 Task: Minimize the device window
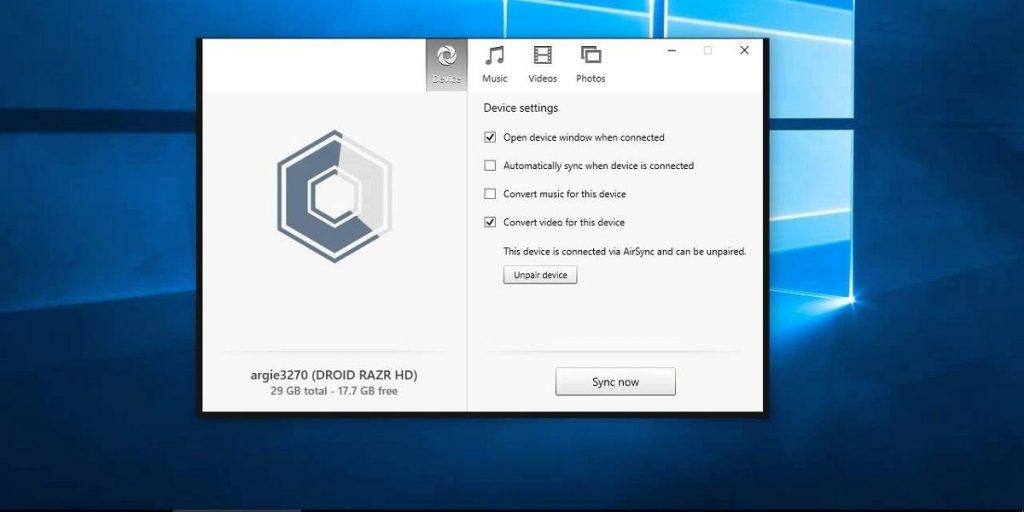(x=671, y=50)
